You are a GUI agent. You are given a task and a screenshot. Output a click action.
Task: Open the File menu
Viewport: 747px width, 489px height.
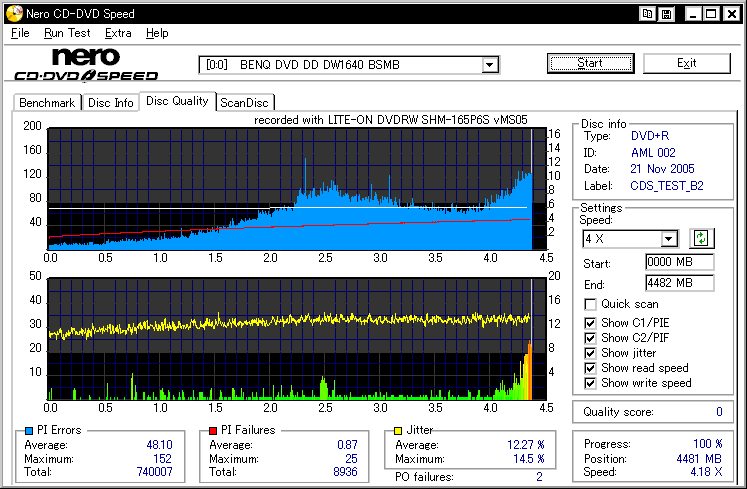point(20,33)
